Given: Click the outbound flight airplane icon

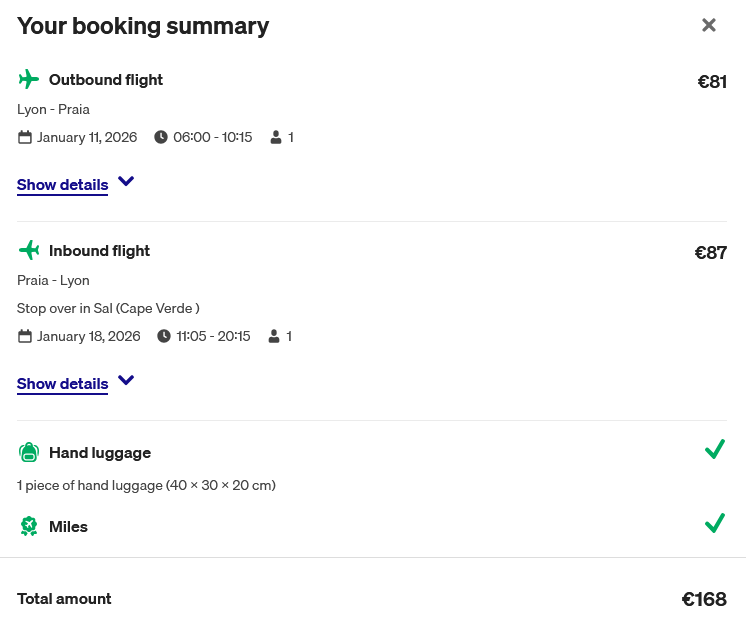Looking at the screenshot, I should coord(29,80).
